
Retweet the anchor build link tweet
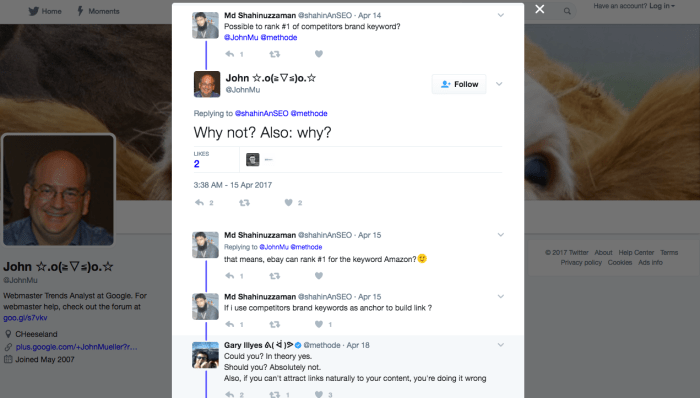tap(275, 324)
